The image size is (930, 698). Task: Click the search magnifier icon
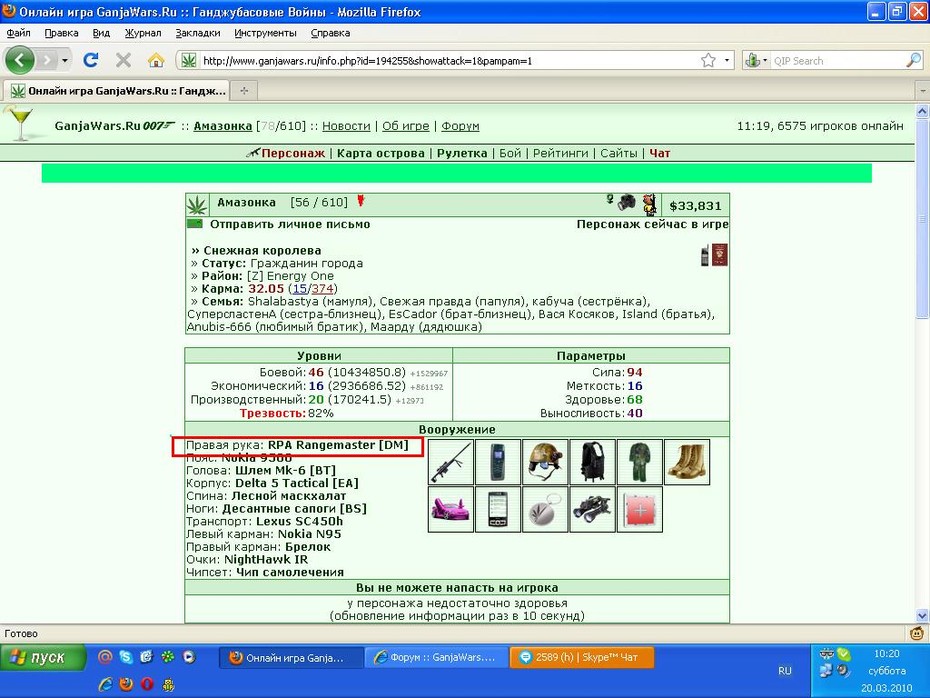914,60
